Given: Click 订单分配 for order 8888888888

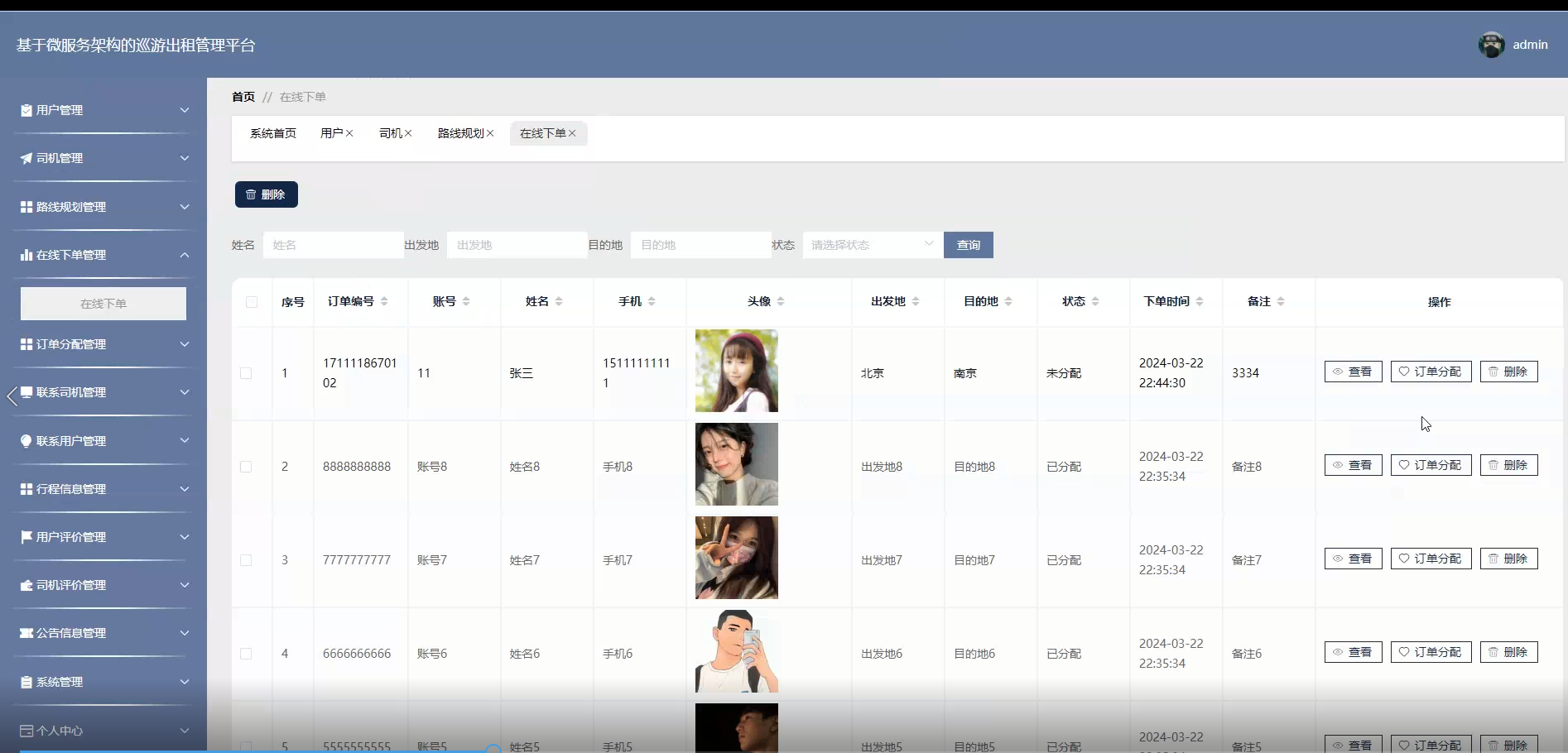Looking at the screenshot, I should 1431,465.
